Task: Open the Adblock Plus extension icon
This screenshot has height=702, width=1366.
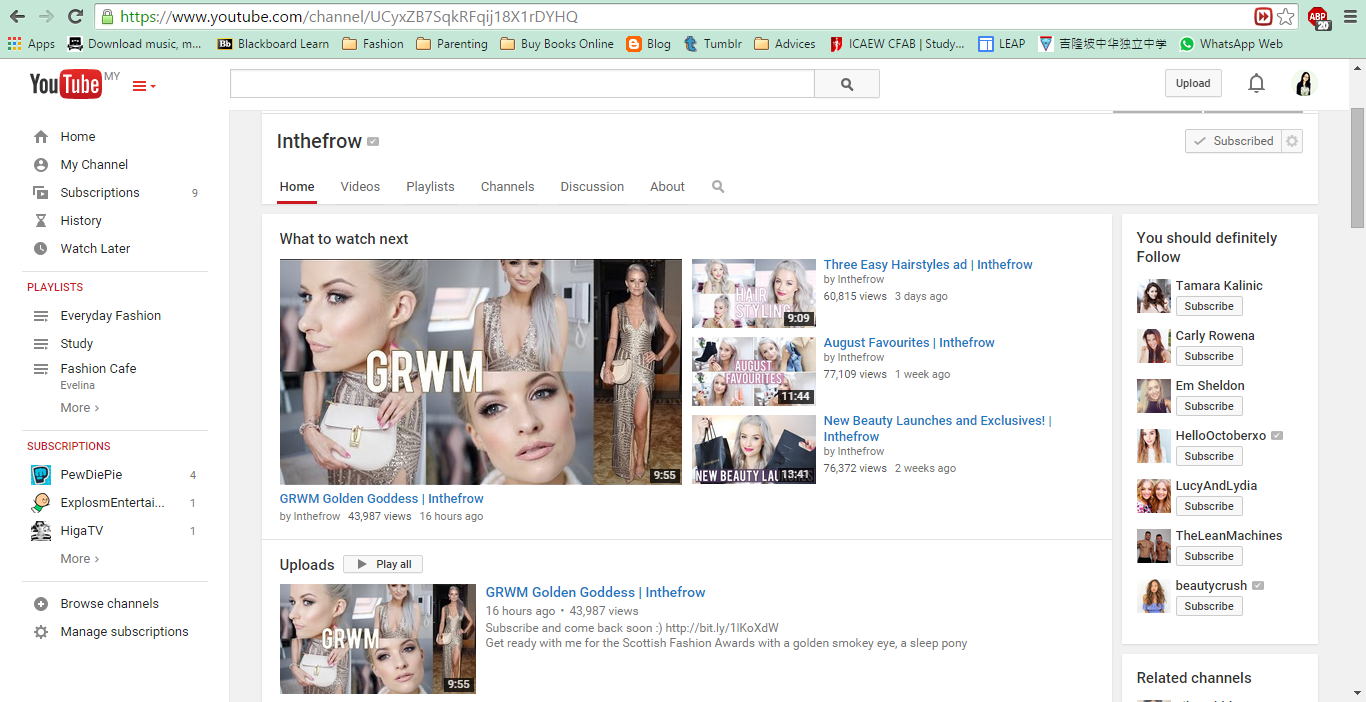Action: tap(1318, 16)
